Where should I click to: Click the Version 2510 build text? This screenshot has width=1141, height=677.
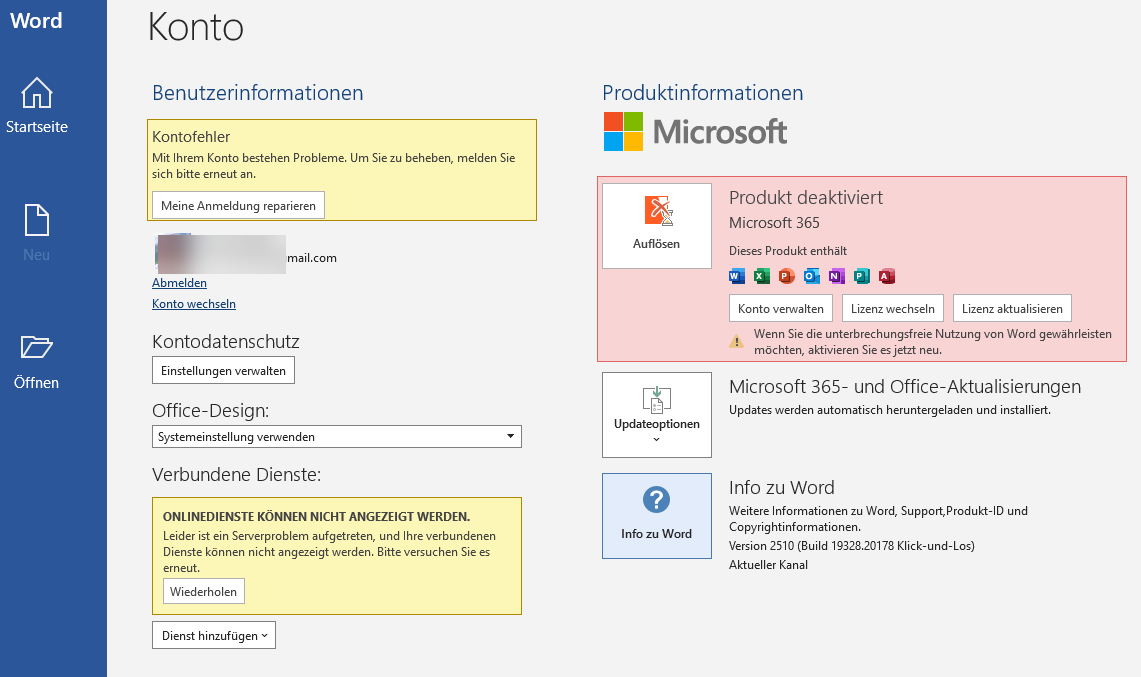coord(851,545)
